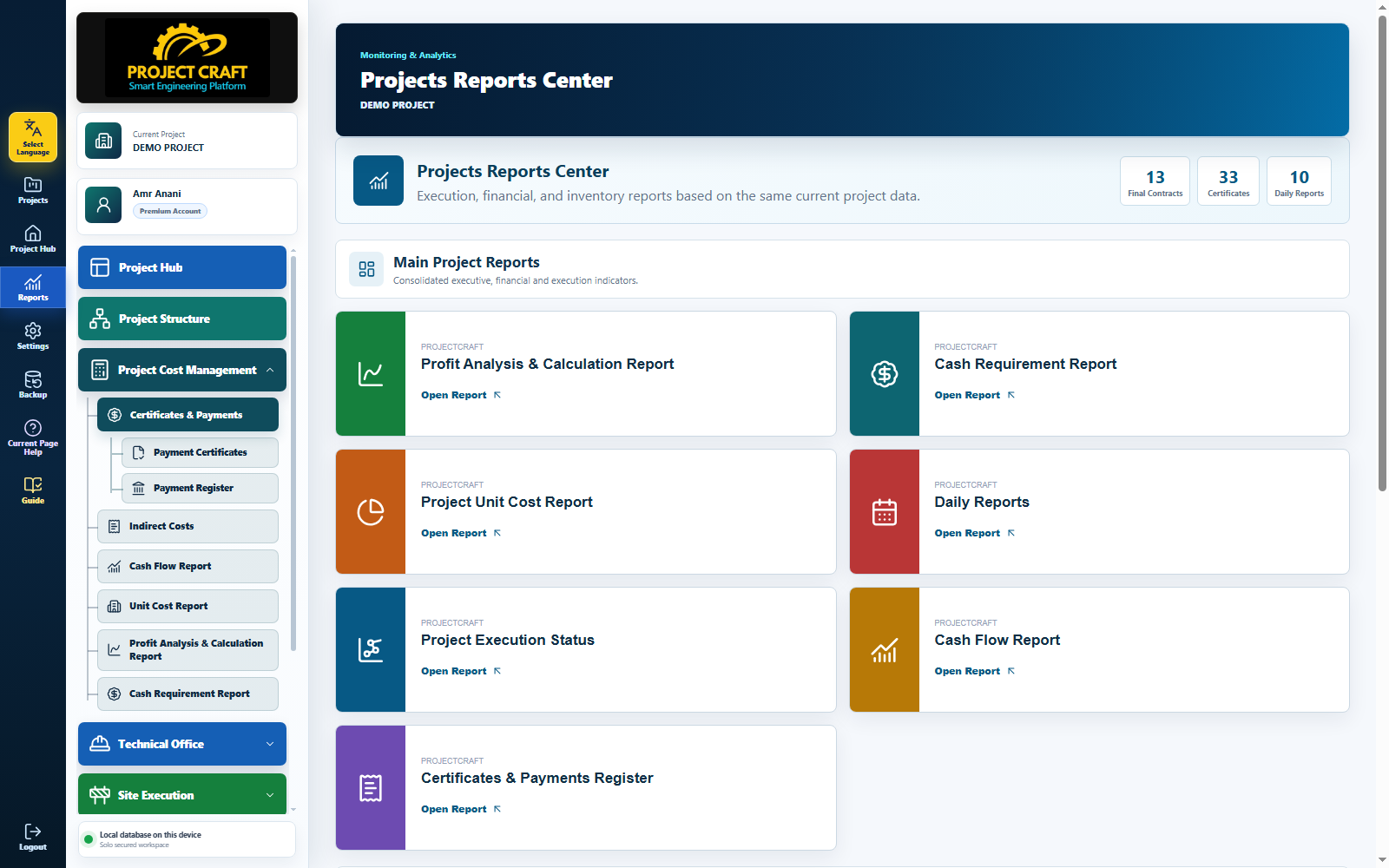Click the sidebar menu vertical scrollbar
Viewport: 1389px width, 868px height.
pos(293,453)
